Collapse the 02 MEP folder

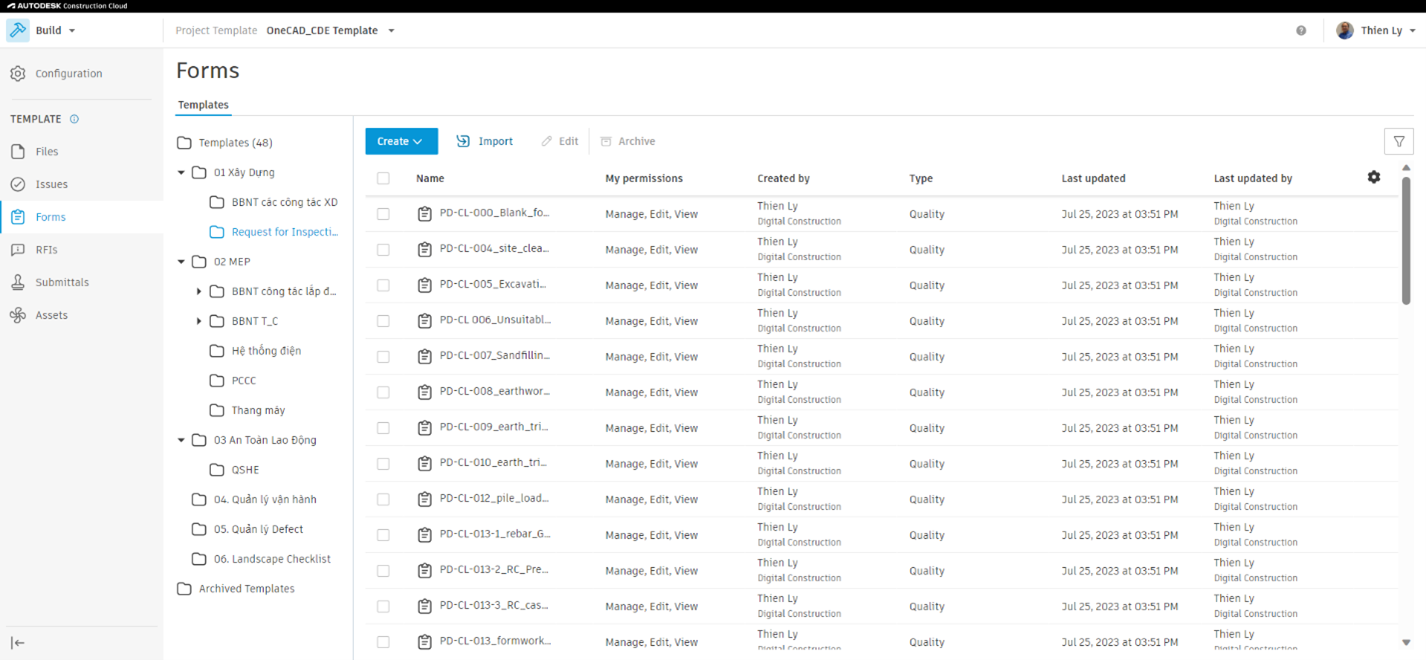[181, 262]
